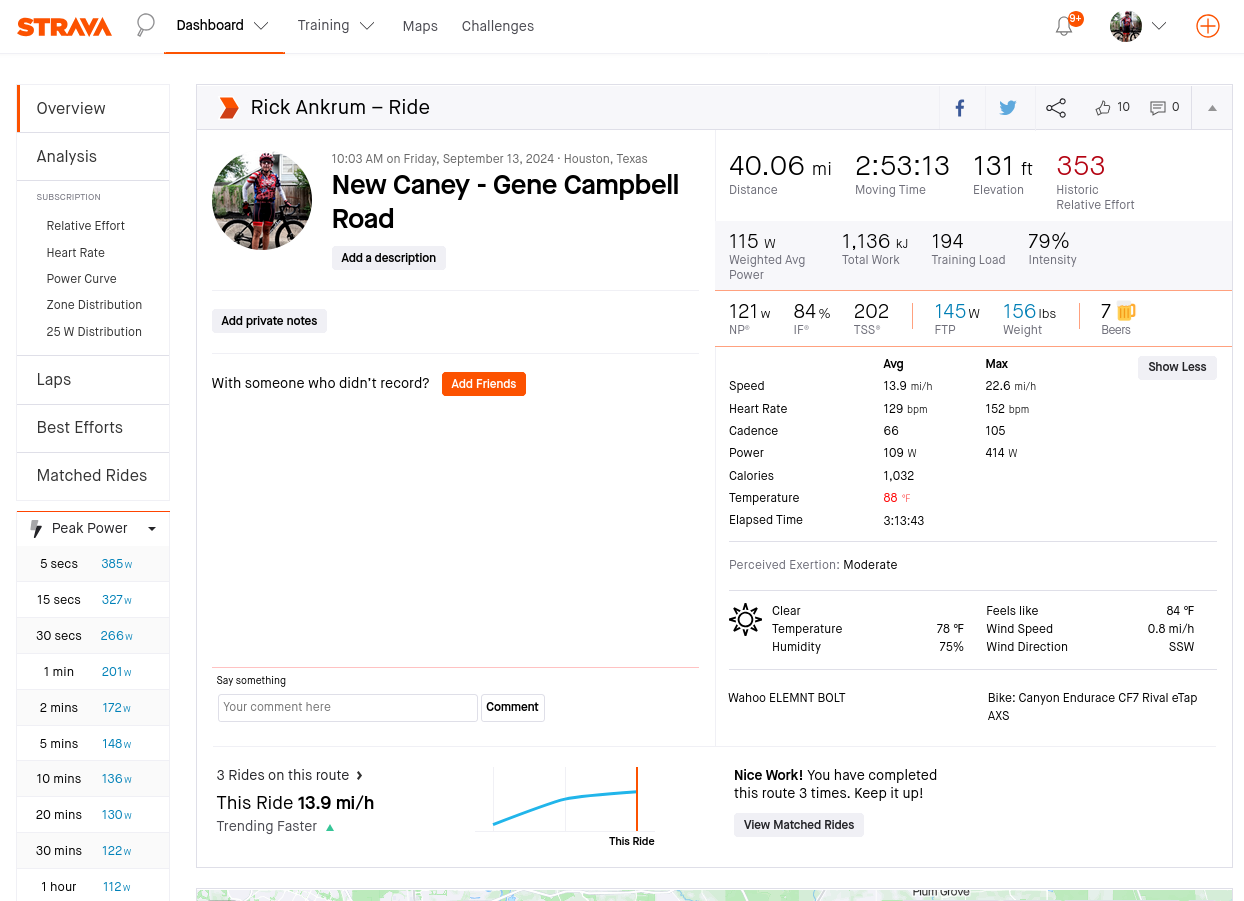Click the This Ride trend marker

pos(636,799)
